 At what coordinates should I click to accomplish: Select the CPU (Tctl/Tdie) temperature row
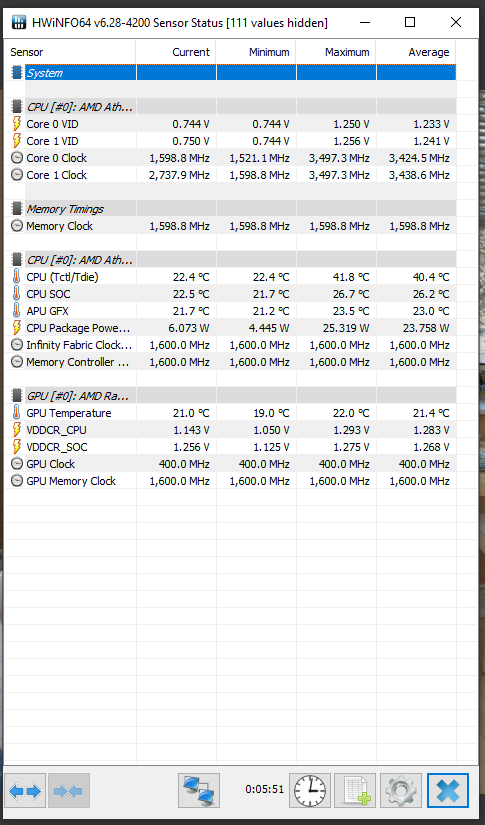coord(230,277)
